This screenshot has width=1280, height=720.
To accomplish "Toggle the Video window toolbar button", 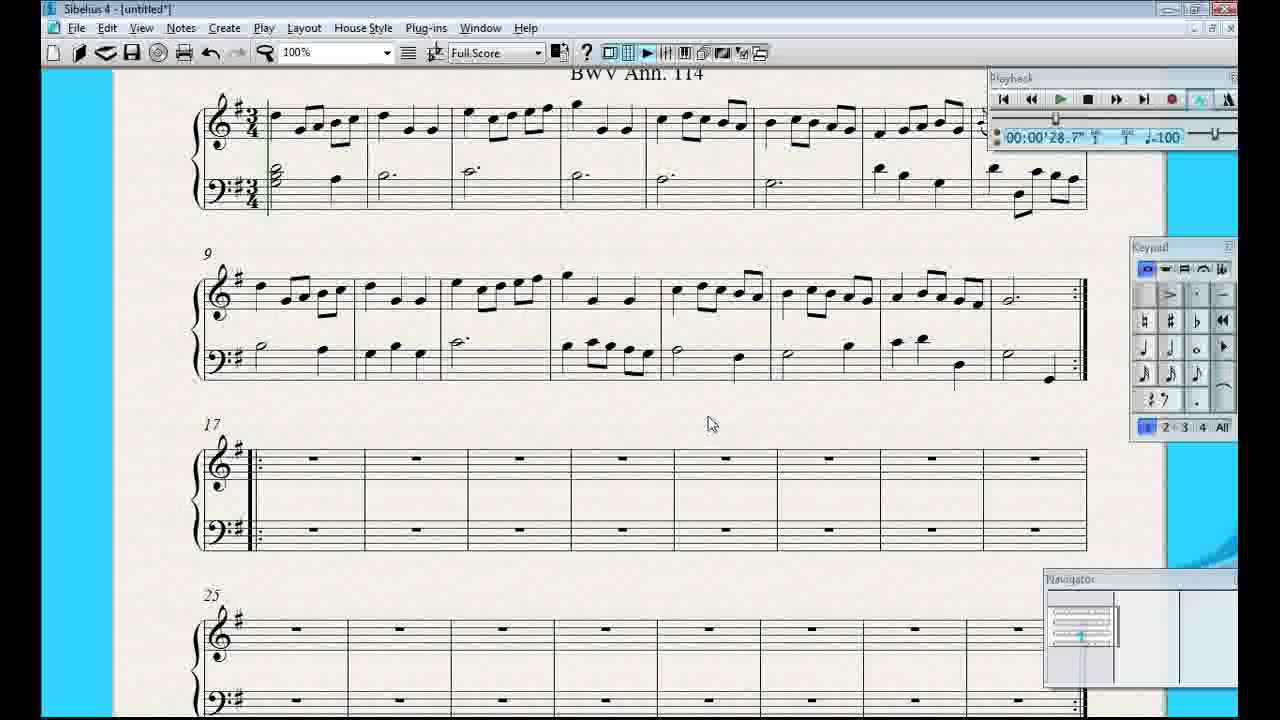I will (723, 53).
